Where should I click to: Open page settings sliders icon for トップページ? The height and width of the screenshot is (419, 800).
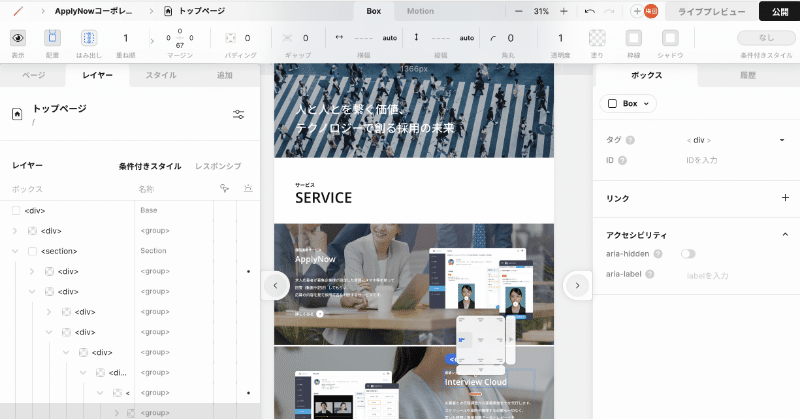click(238, 114)
